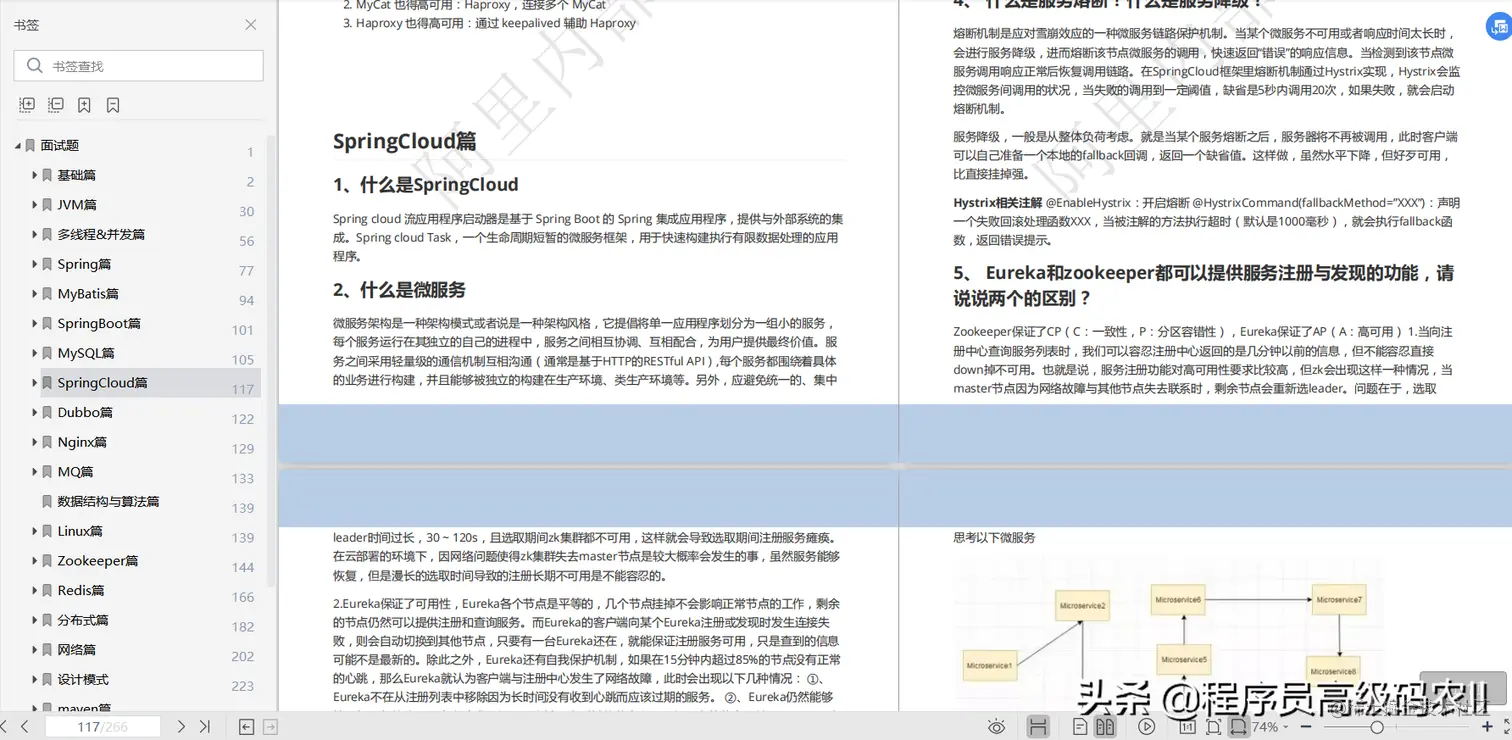The width and height of the screenshot is (1512, 740).
Task: Open the Zookeeper篇 bookmark
Action: pos(98,561)
